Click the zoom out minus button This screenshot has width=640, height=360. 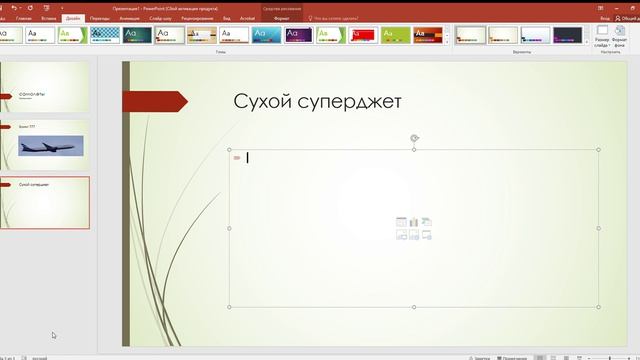point(589,358)
